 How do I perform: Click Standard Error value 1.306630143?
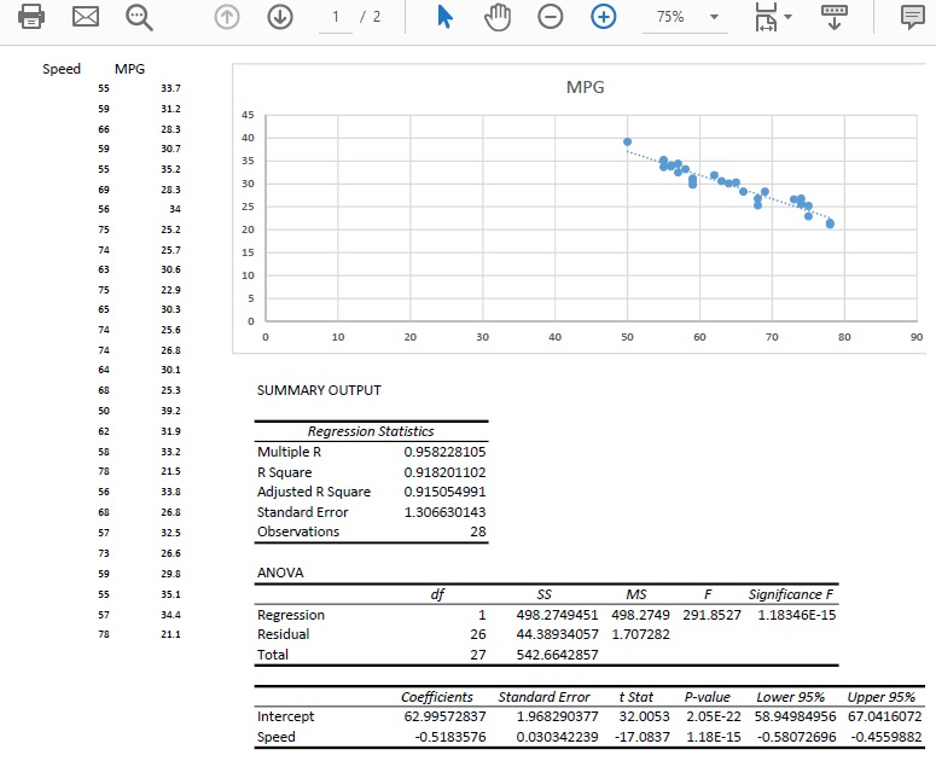(x=445, y=512)
